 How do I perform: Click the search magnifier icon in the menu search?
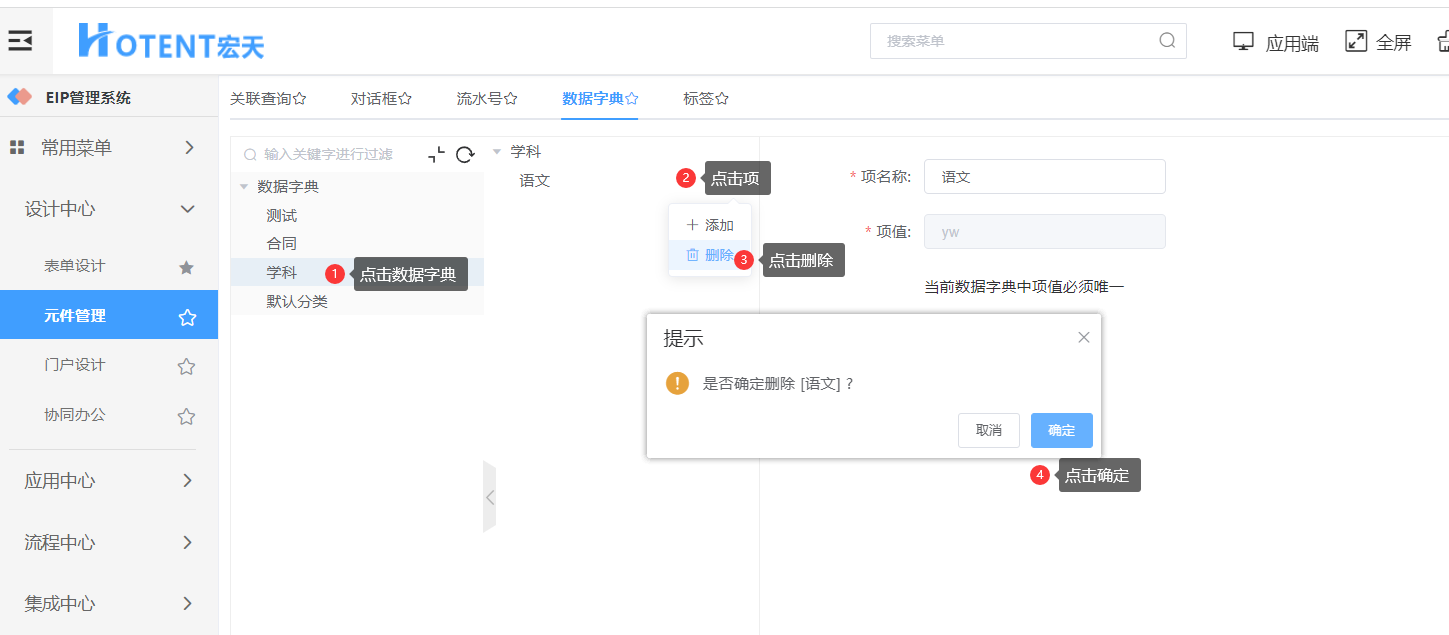[1167, 41]
